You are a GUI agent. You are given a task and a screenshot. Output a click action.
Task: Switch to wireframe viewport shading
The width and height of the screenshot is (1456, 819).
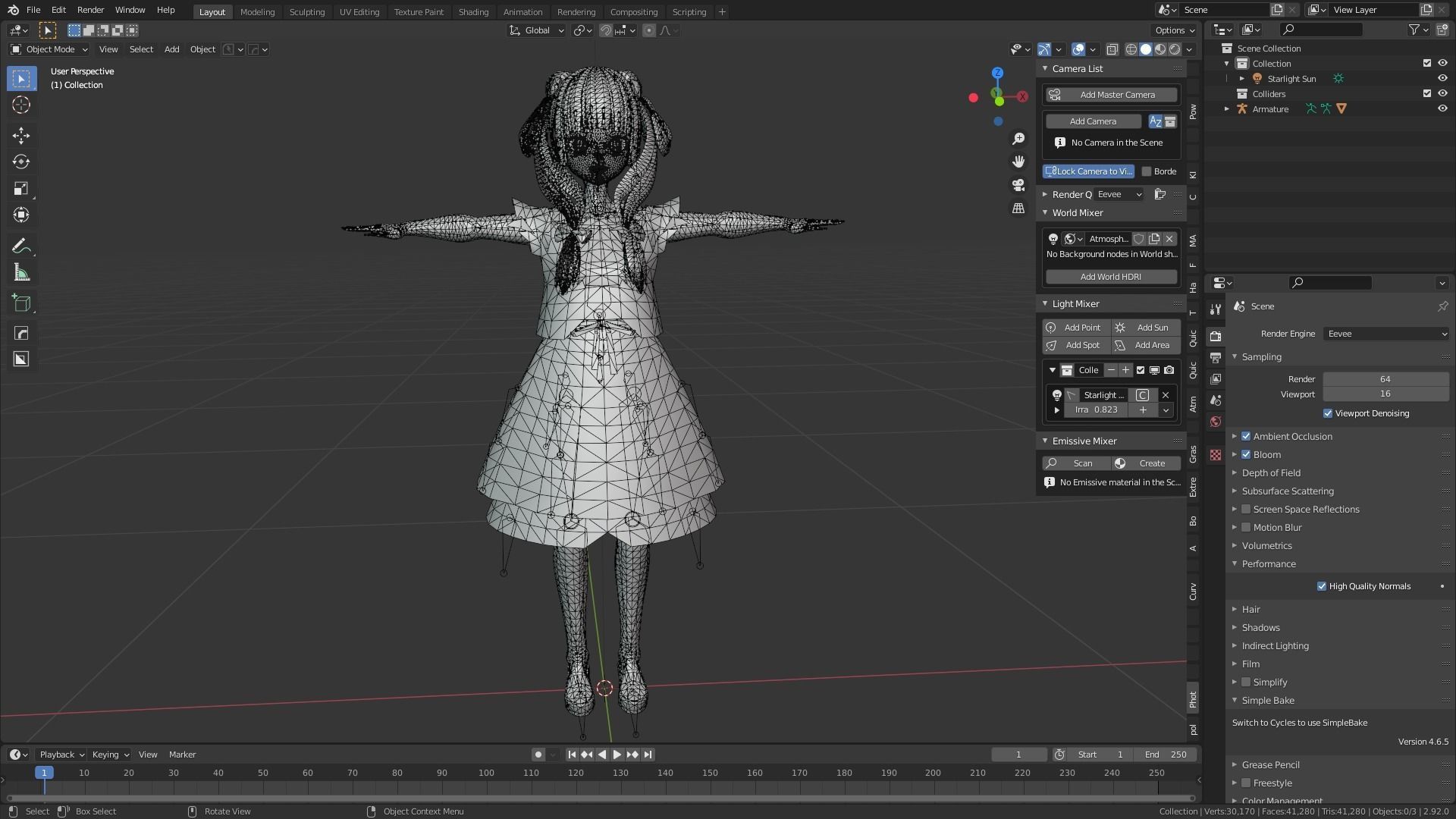coord(1131,49)
